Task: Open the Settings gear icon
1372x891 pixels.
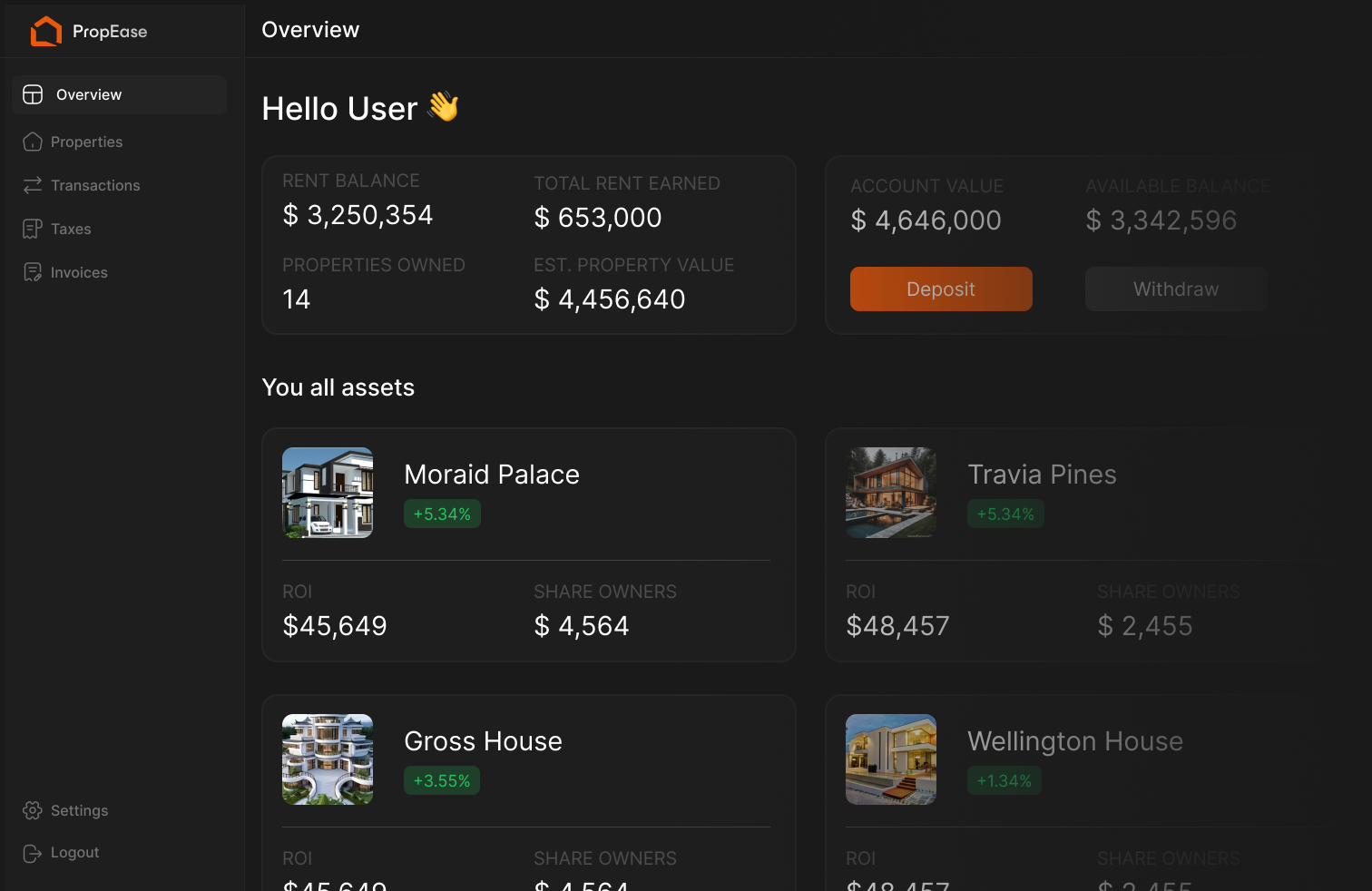Action: coord(33,810)
